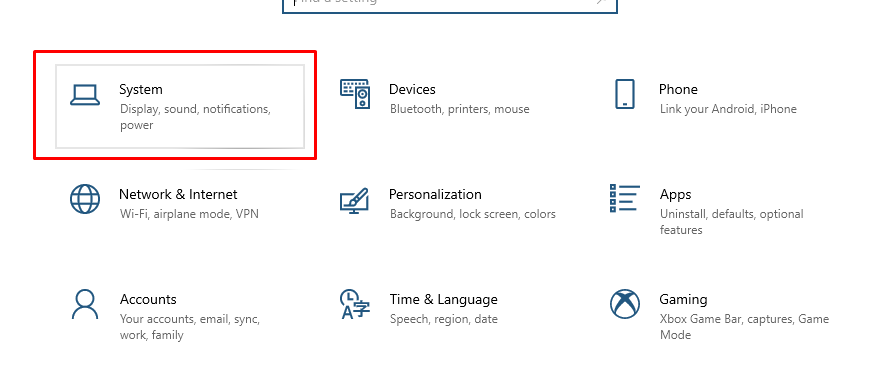Open the Time & Language heading
Image resolution: width=880 pixels, height=381 pixels.
click(x=443, y=300)
